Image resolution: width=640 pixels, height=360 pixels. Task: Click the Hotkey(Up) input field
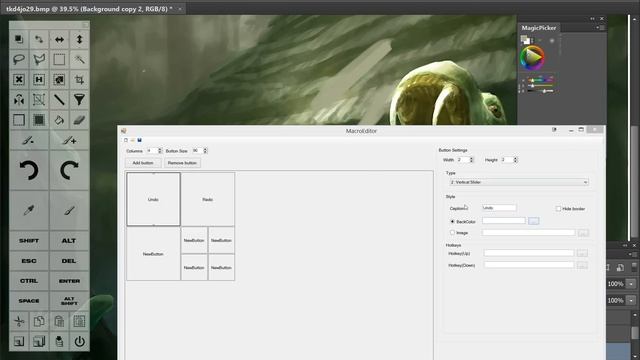pyautogui.click(x=529, y=253)
